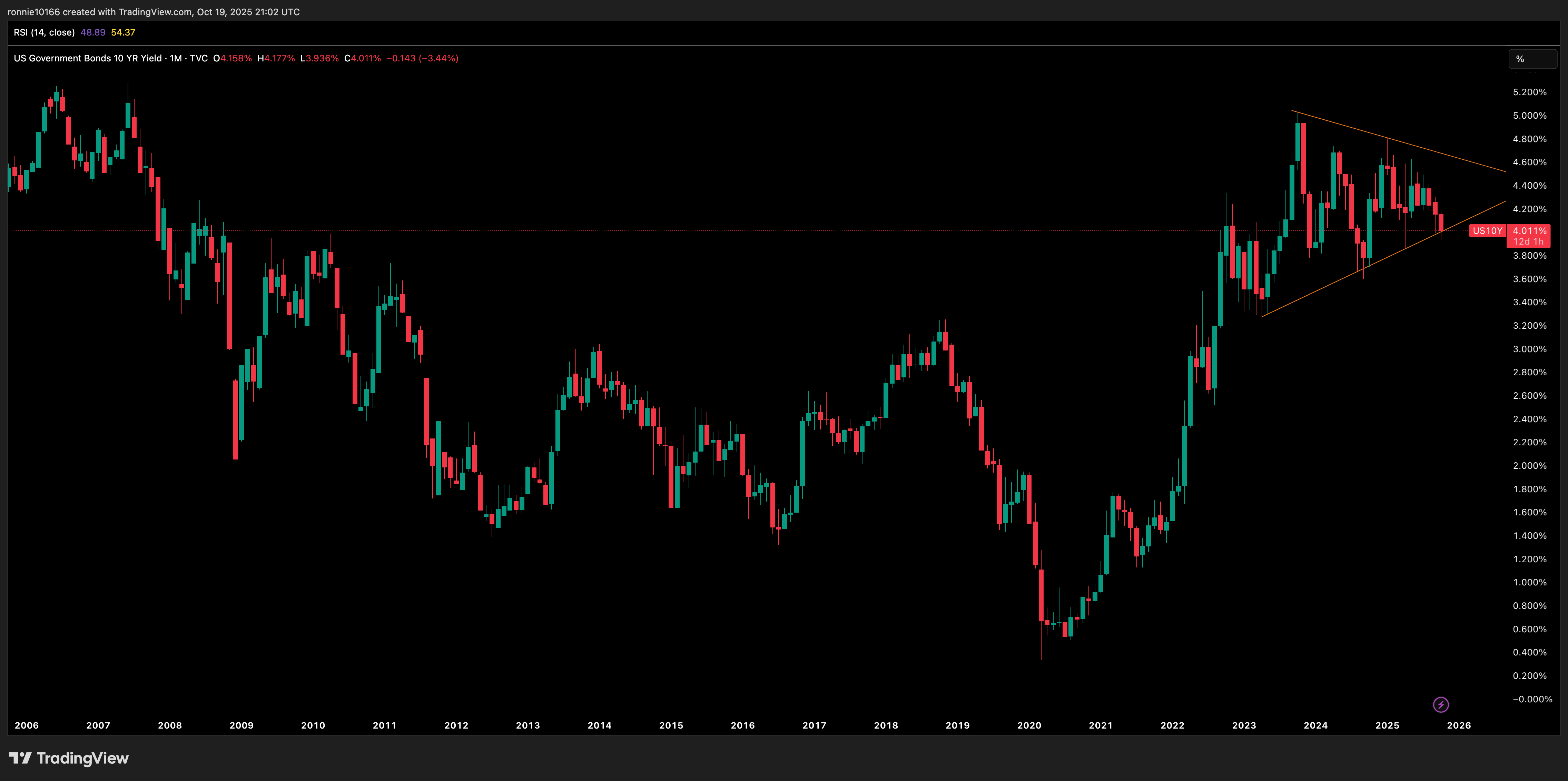
Task: Click the purple RSI value 48.89
Action: pos(92,32)
